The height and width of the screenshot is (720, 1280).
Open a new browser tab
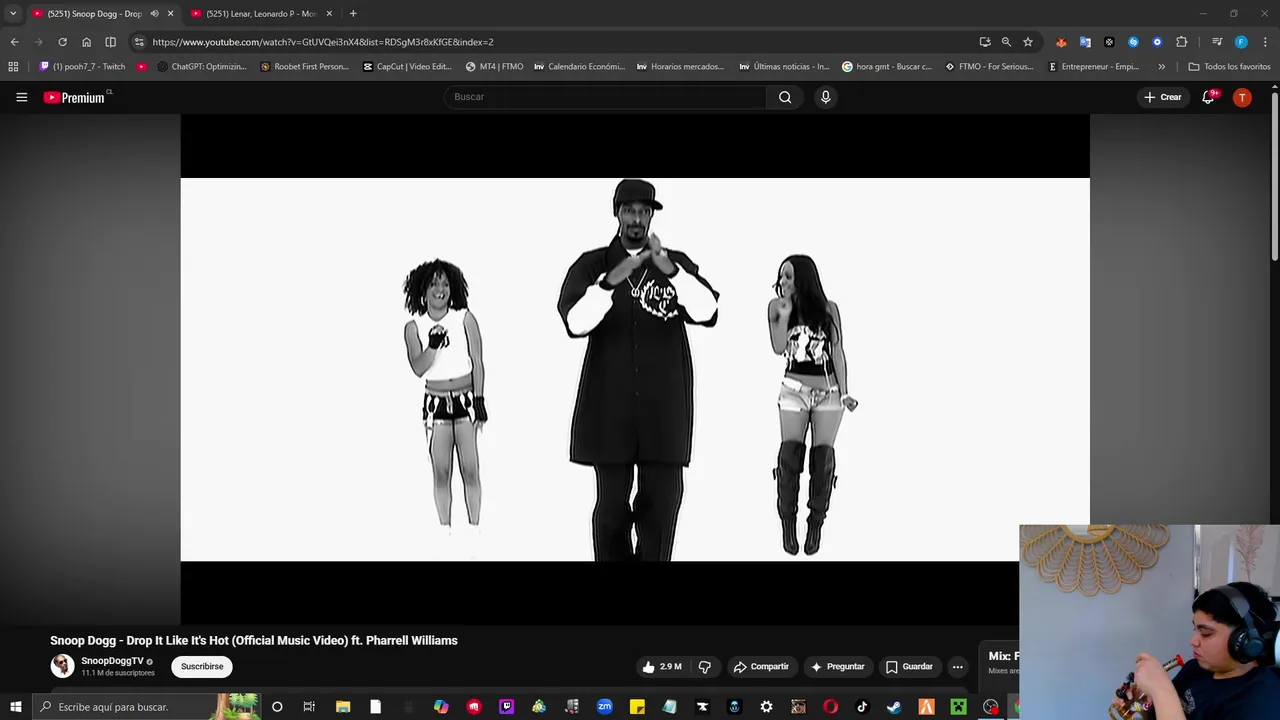pos(353,14)
